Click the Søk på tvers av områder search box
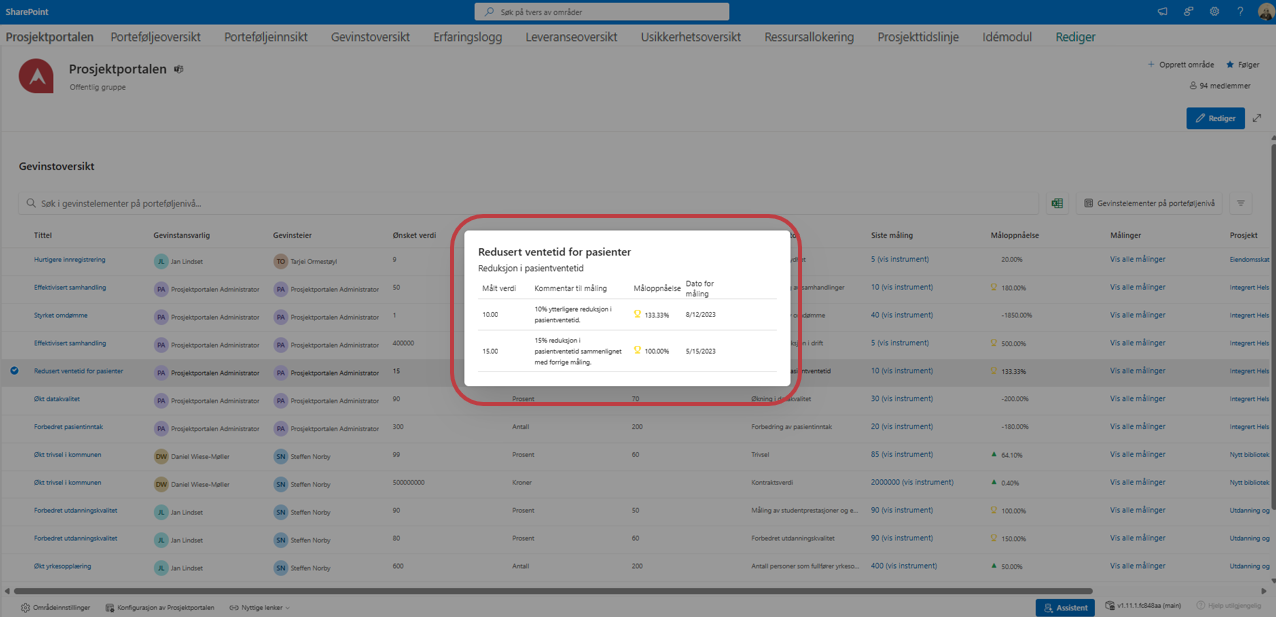Image resolution: width=1276 pixels, height=617 pixels. click(x=602, y=12)
